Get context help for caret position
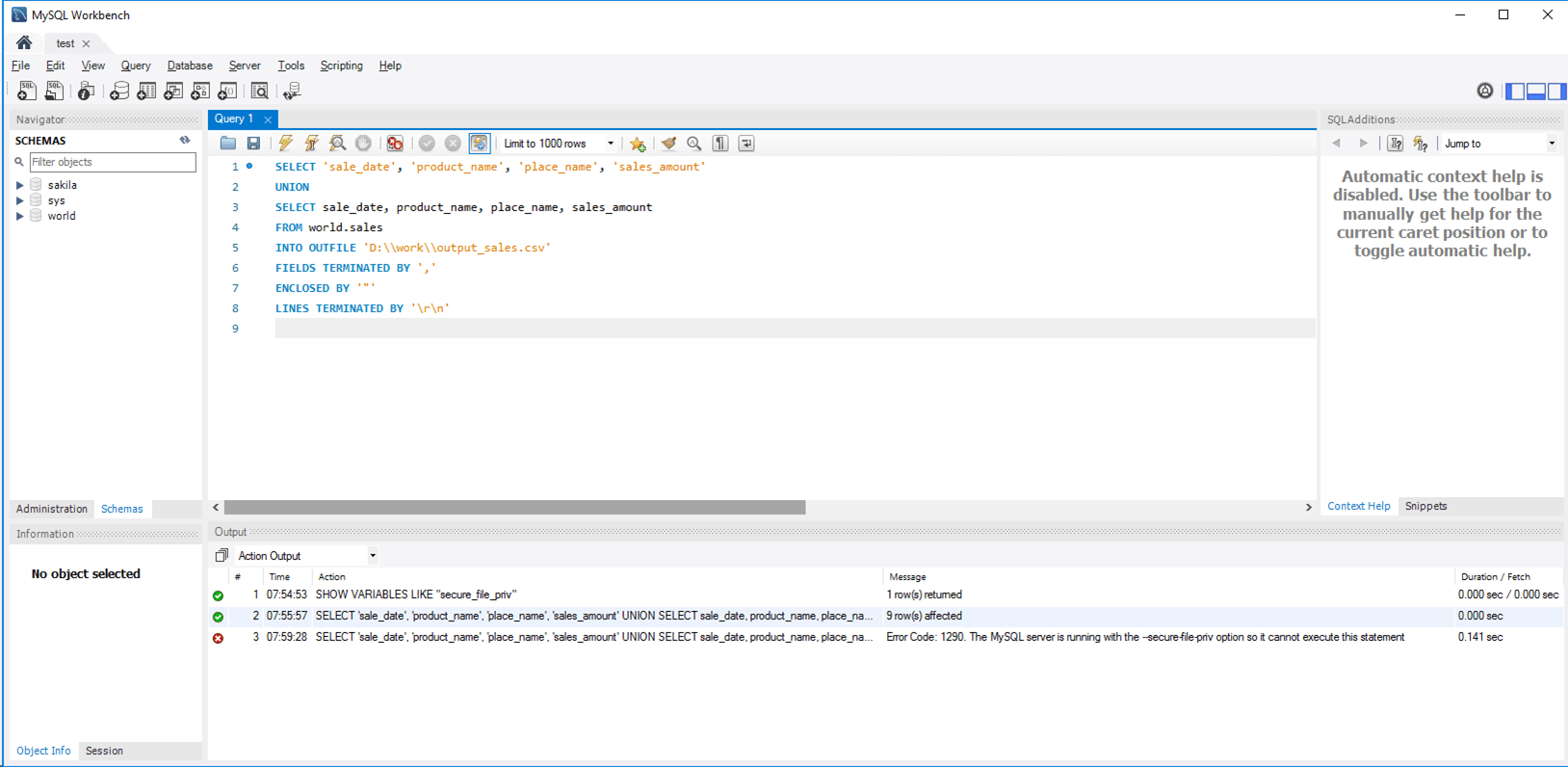 coord(1395,144)
